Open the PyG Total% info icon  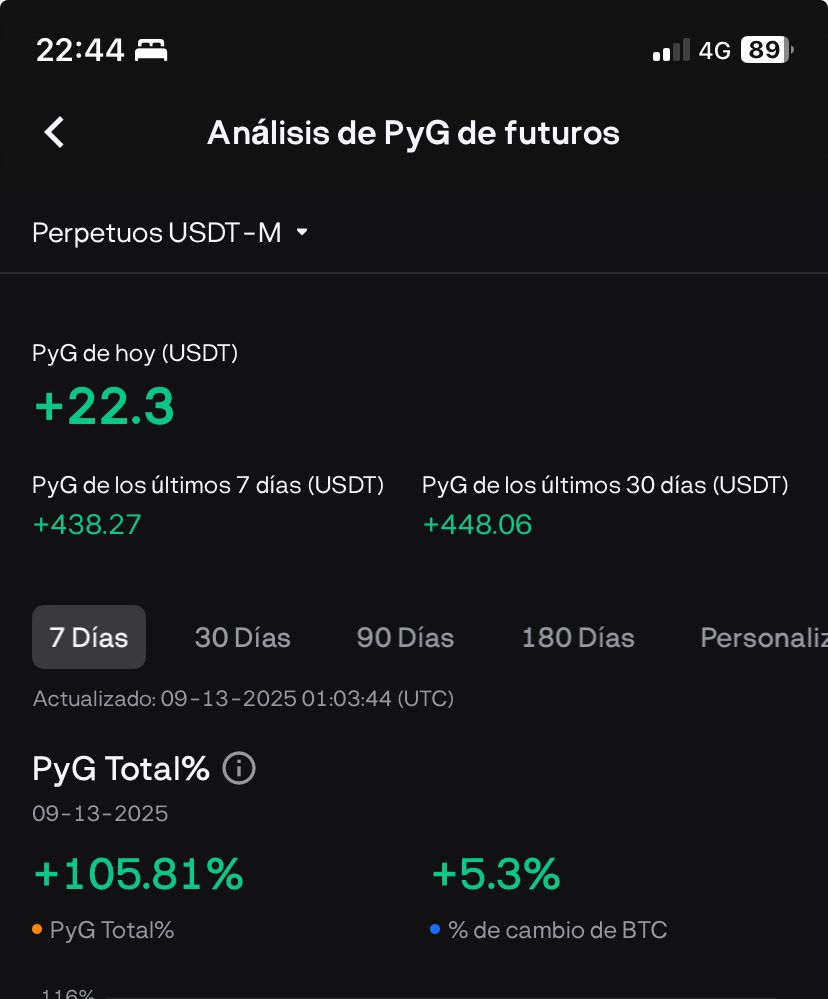(239, 769)
